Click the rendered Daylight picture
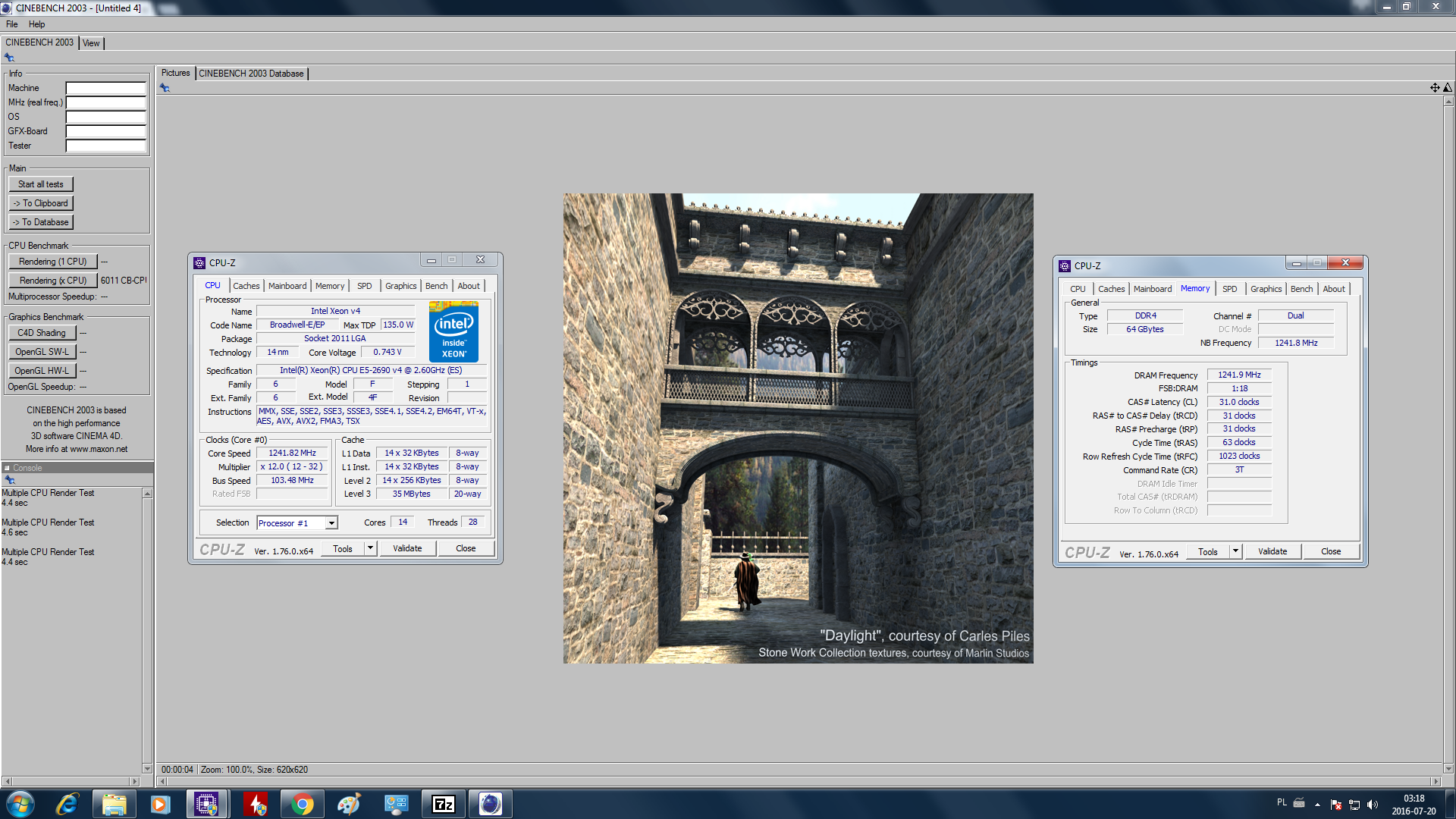Image resolution: width=1456 pixels, height=819 pixels. pyautogui.click(x=798, y=428)
